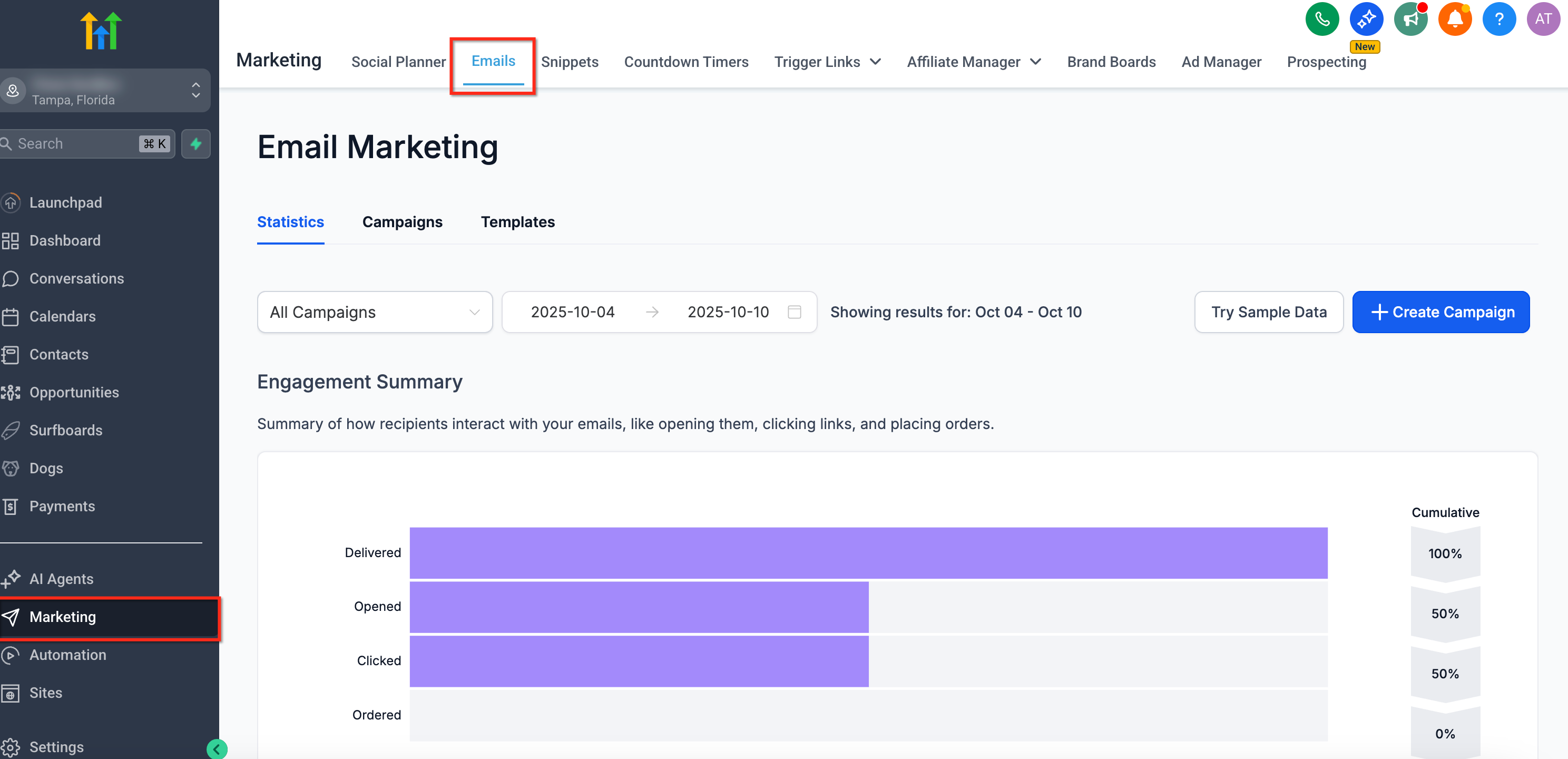Switch to the Templates tab
This screenshot has width=1568, height=759.
click(517, 222)
